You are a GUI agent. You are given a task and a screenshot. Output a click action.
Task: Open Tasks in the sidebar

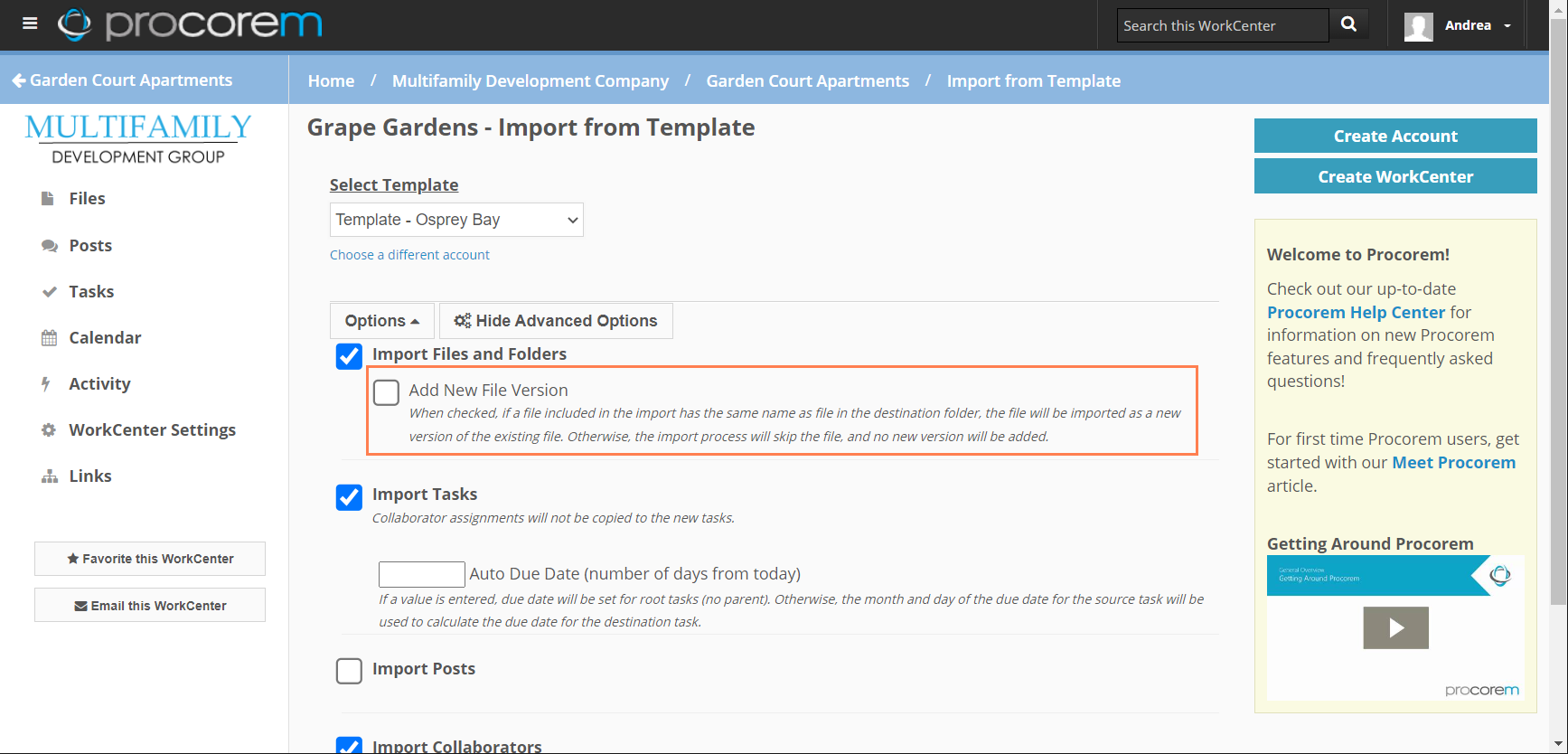coord(91,292)
